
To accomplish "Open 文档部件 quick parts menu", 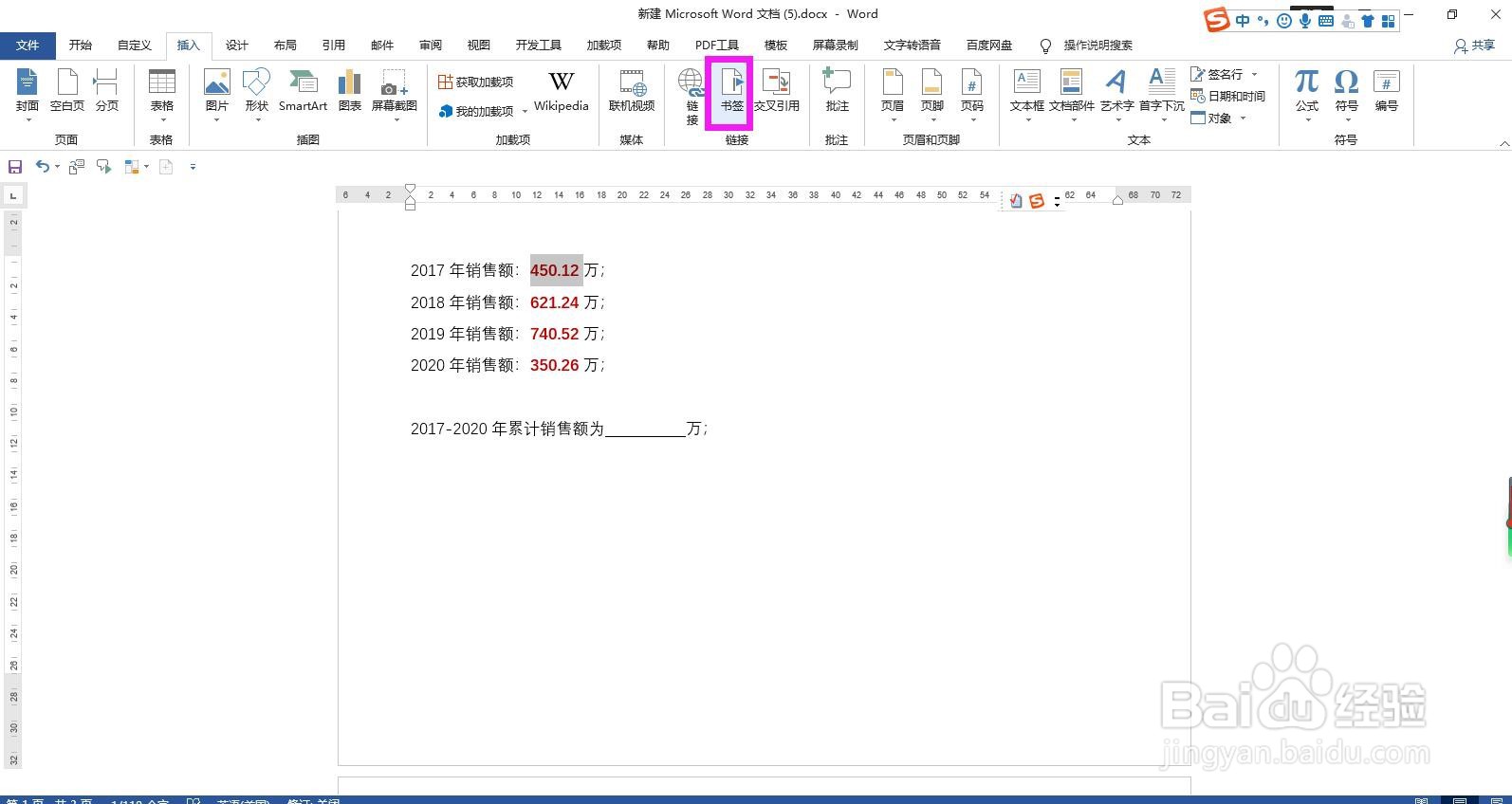I will point(1072,95).
